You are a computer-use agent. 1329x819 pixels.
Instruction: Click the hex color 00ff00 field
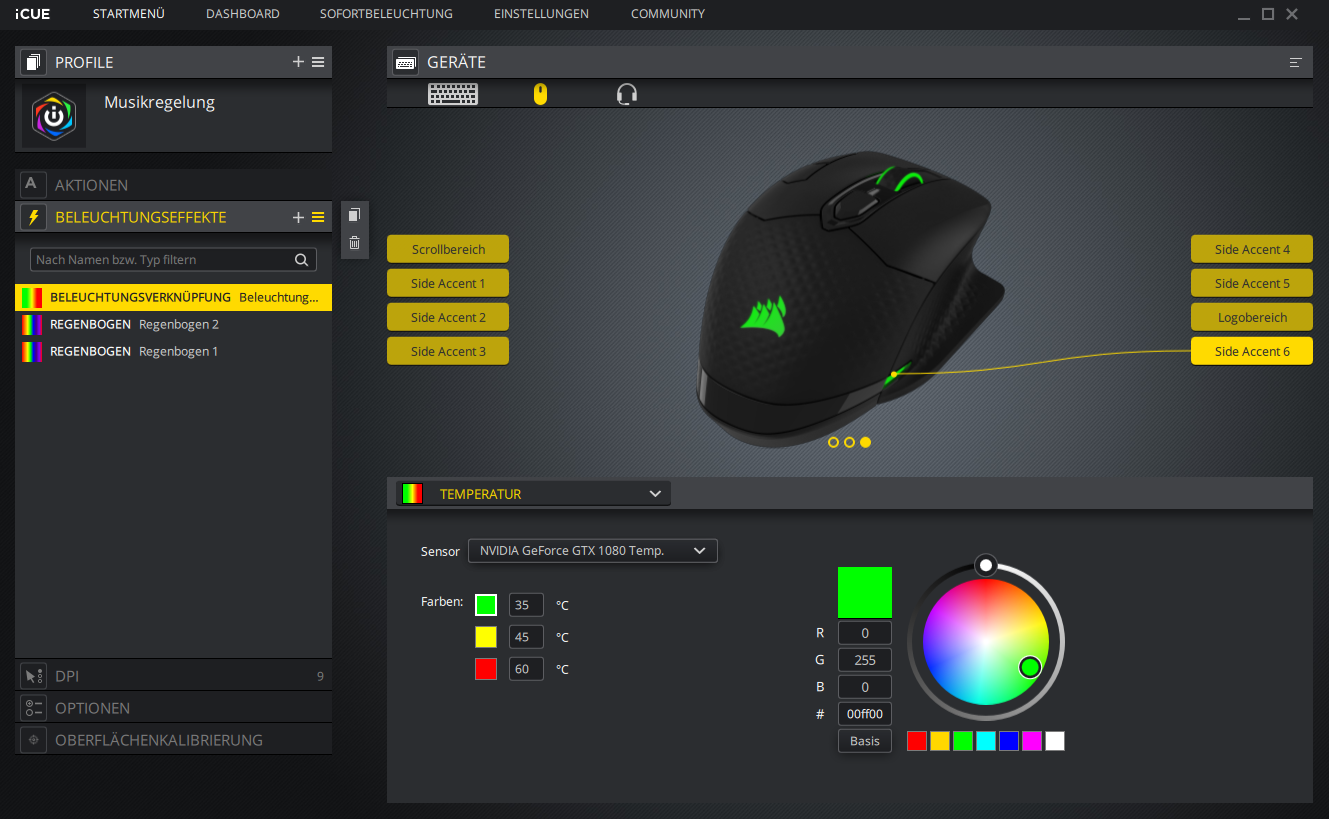[x=865, y=714]
